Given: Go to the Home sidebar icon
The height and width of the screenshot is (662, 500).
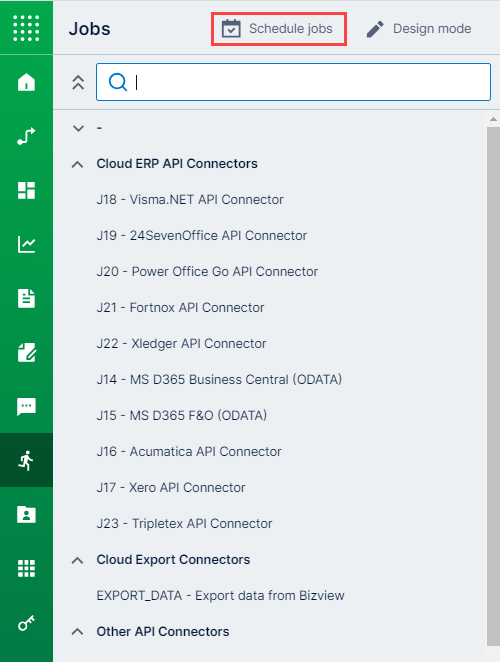Looking at the screenshot, I should coord(26,82).
